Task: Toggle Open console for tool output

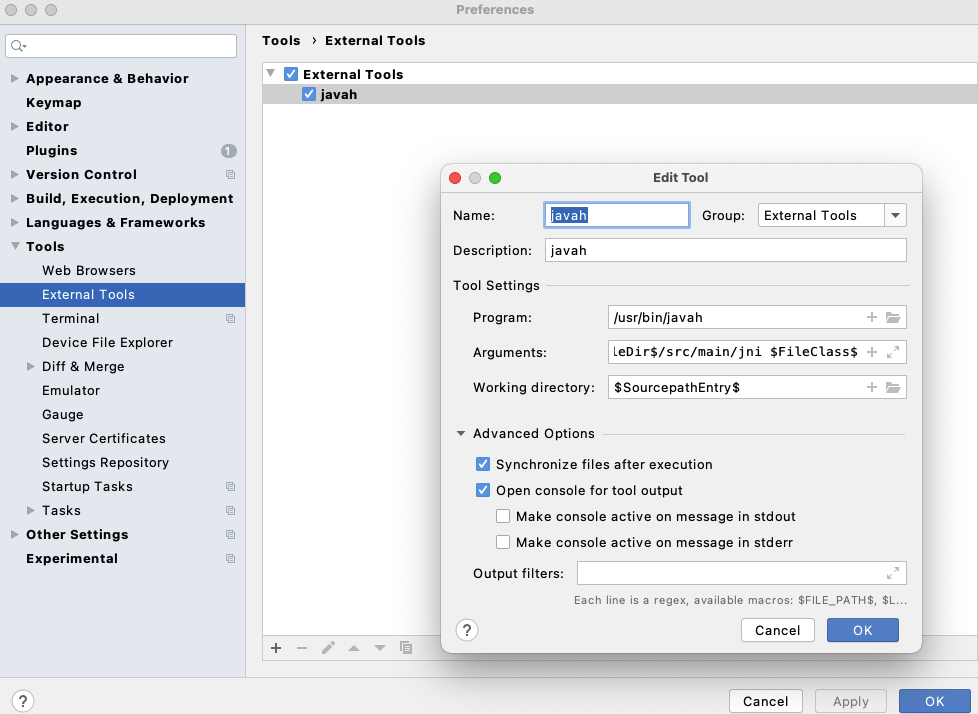Action: tap(483, 490)
